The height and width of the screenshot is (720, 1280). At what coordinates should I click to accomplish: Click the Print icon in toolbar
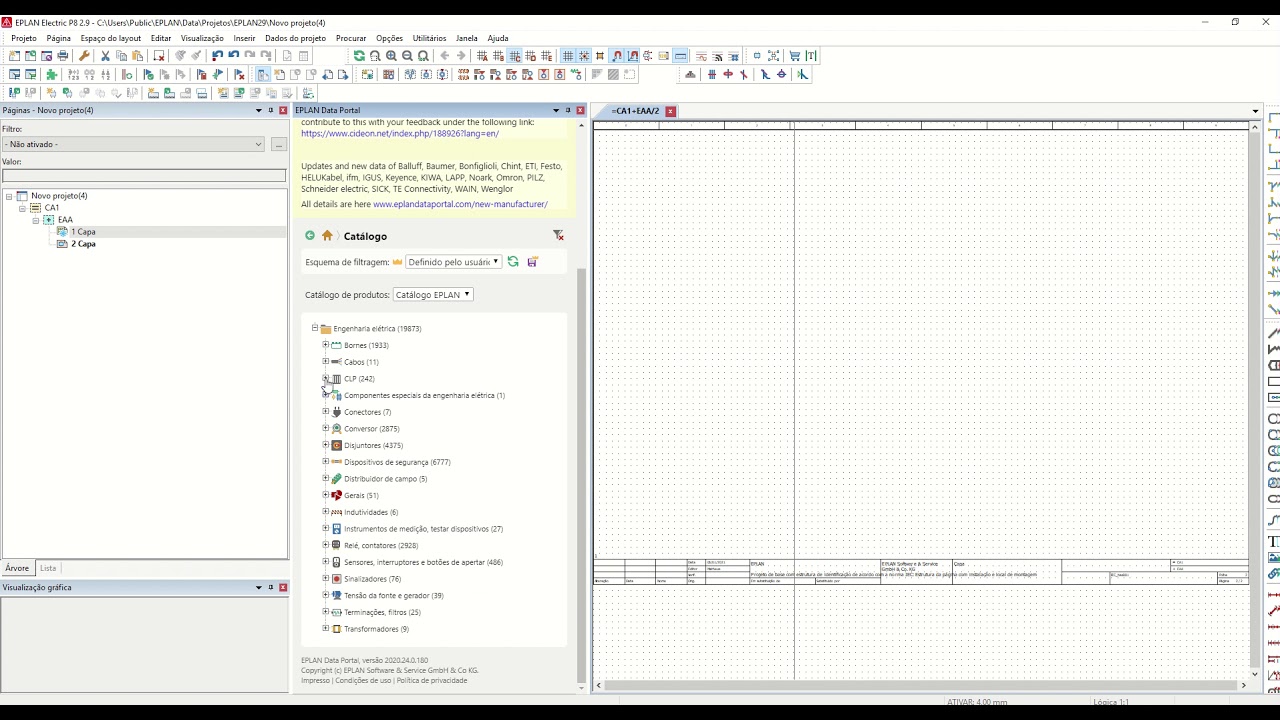click(x=62, y=56)
